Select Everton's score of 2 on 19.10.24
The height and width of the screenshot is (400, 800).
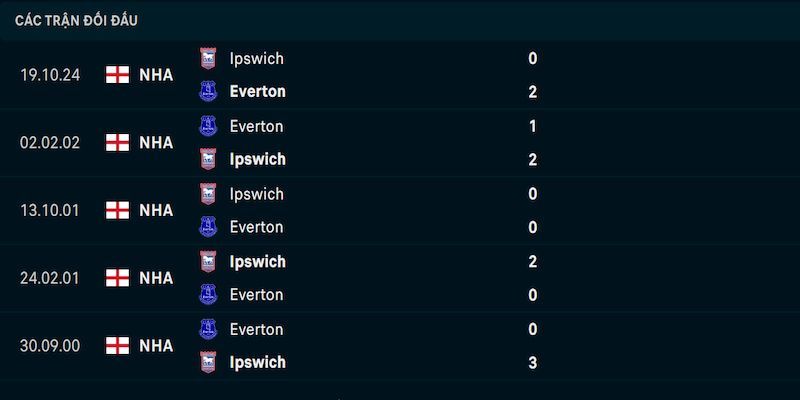click(533, 92)
